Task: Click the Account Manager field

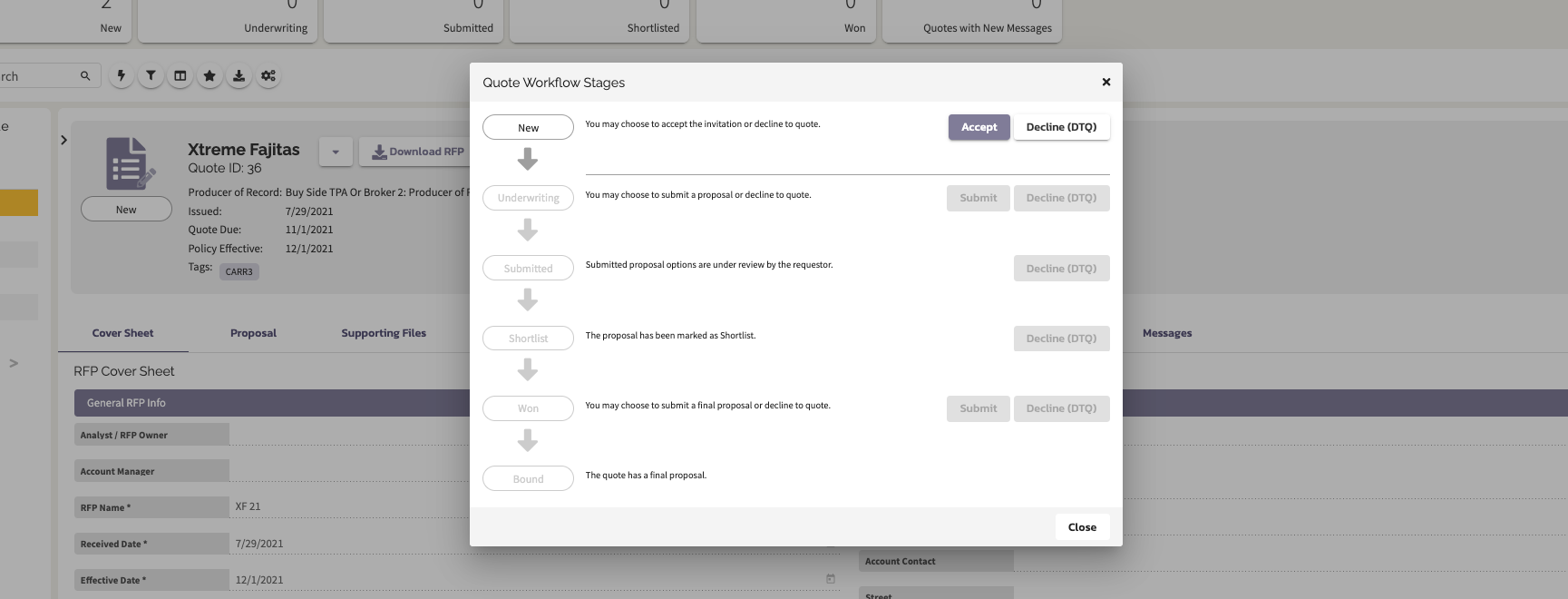Action: [x=349, y=470]
